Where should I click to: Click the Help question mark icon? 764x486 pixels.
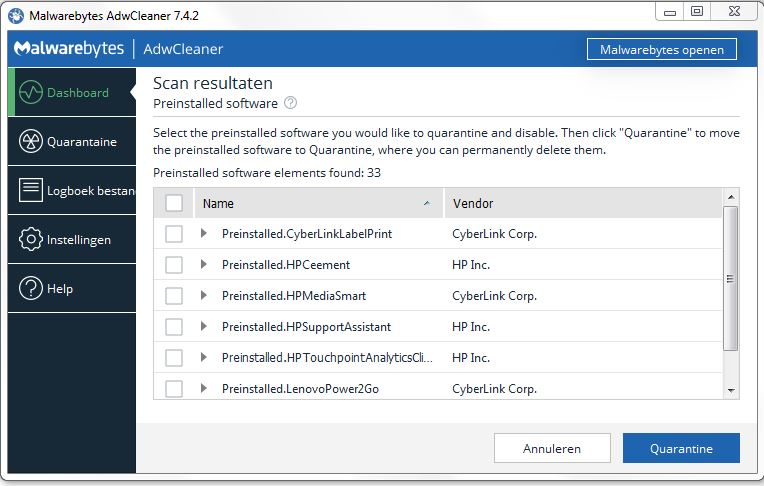[31, 289]
